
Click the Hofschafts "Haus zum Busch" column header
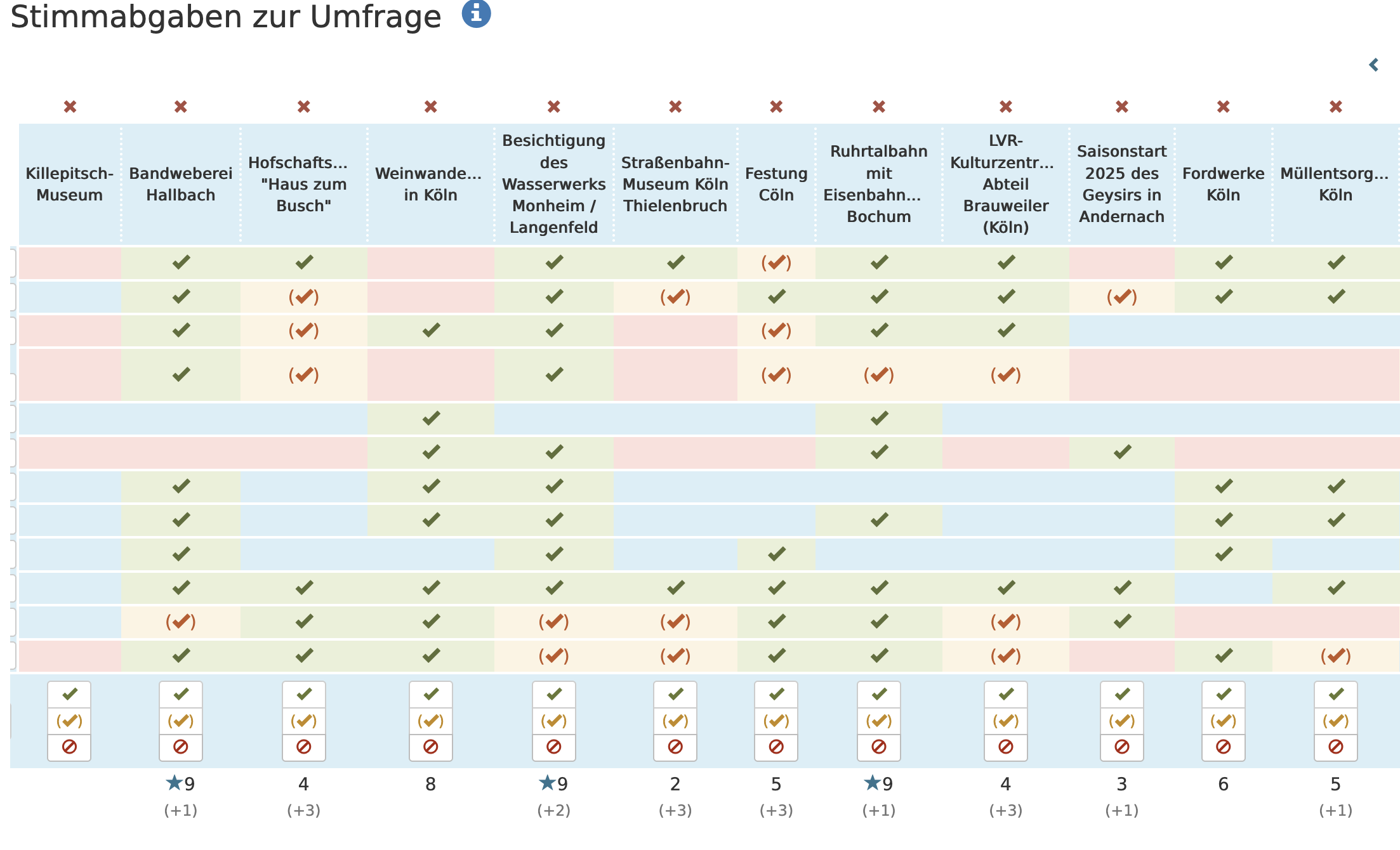click(304, 184)
